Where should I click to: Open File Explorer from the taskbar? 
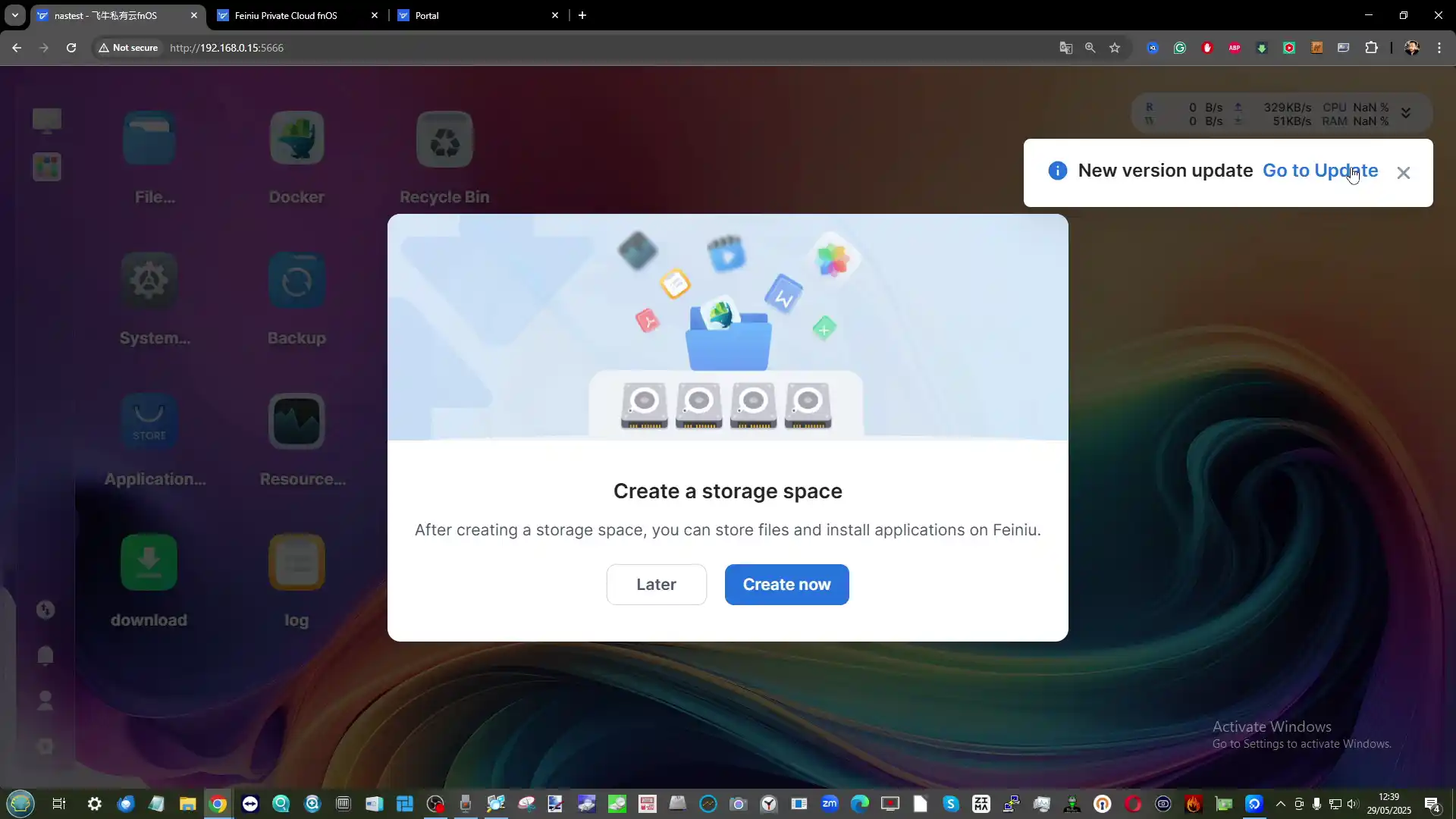point(187,804)
